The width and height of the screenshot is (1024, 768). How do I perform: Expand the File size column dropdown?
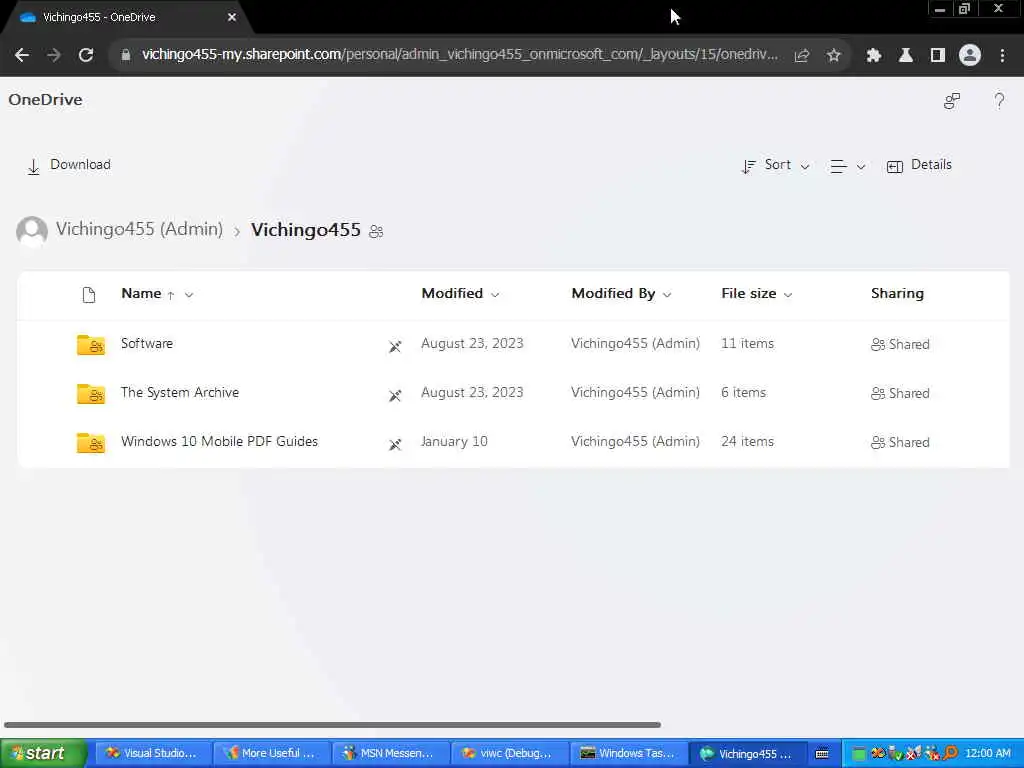point(788,295)
